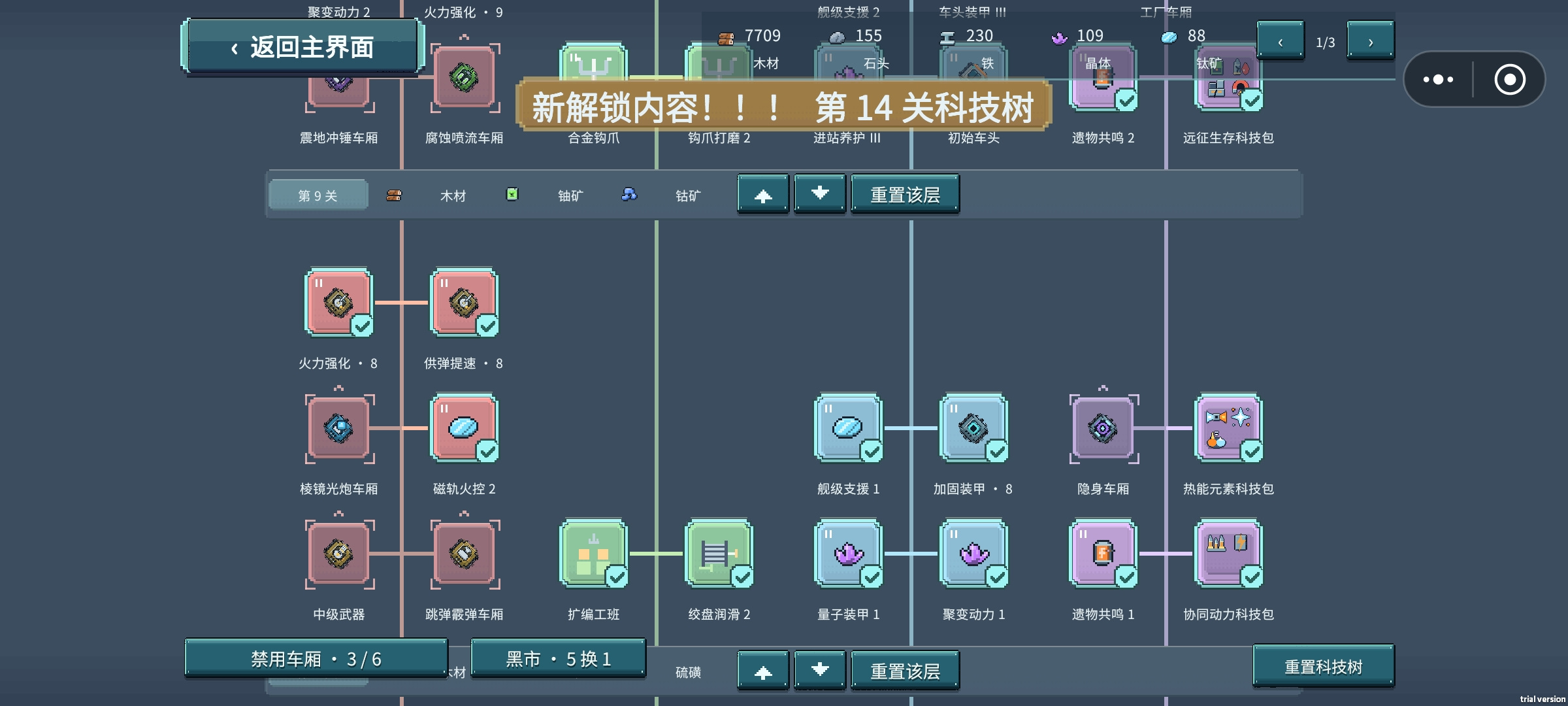Open the mini-program three-dot menu

[x=1438, y=80]
